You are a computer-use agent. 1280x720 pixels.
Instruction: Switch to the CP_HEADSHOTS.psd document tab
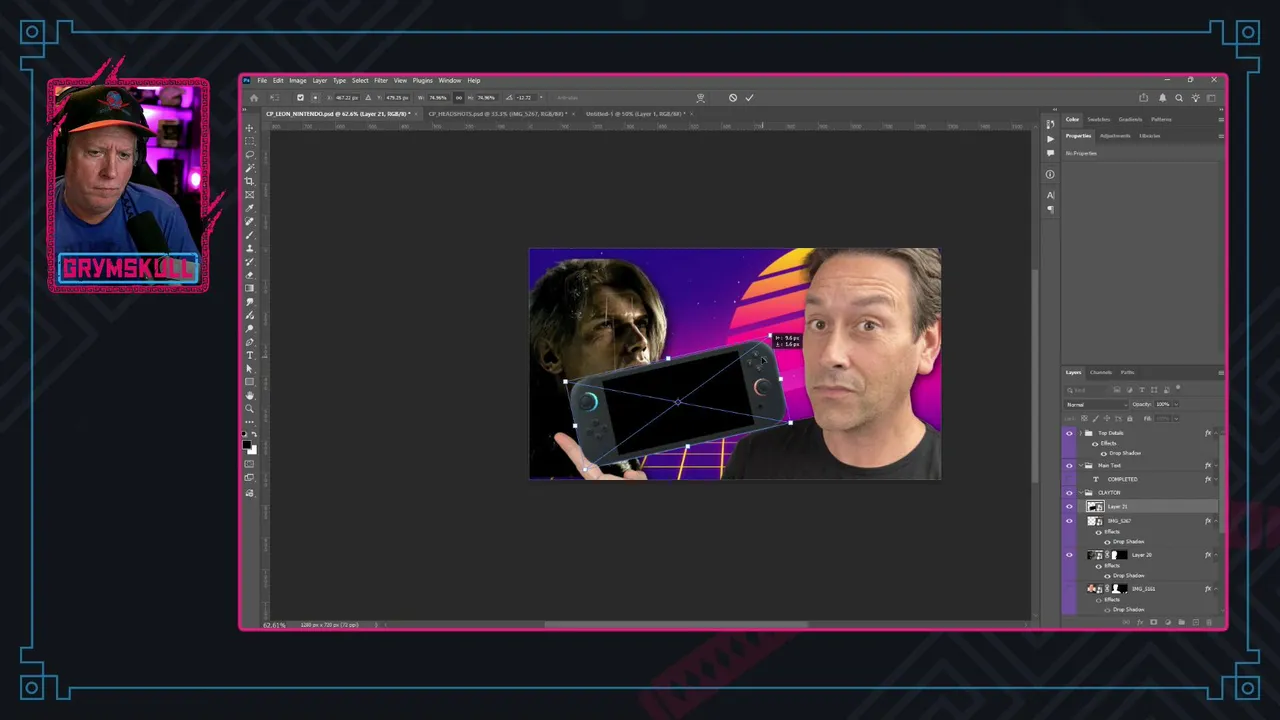[498, 113]
